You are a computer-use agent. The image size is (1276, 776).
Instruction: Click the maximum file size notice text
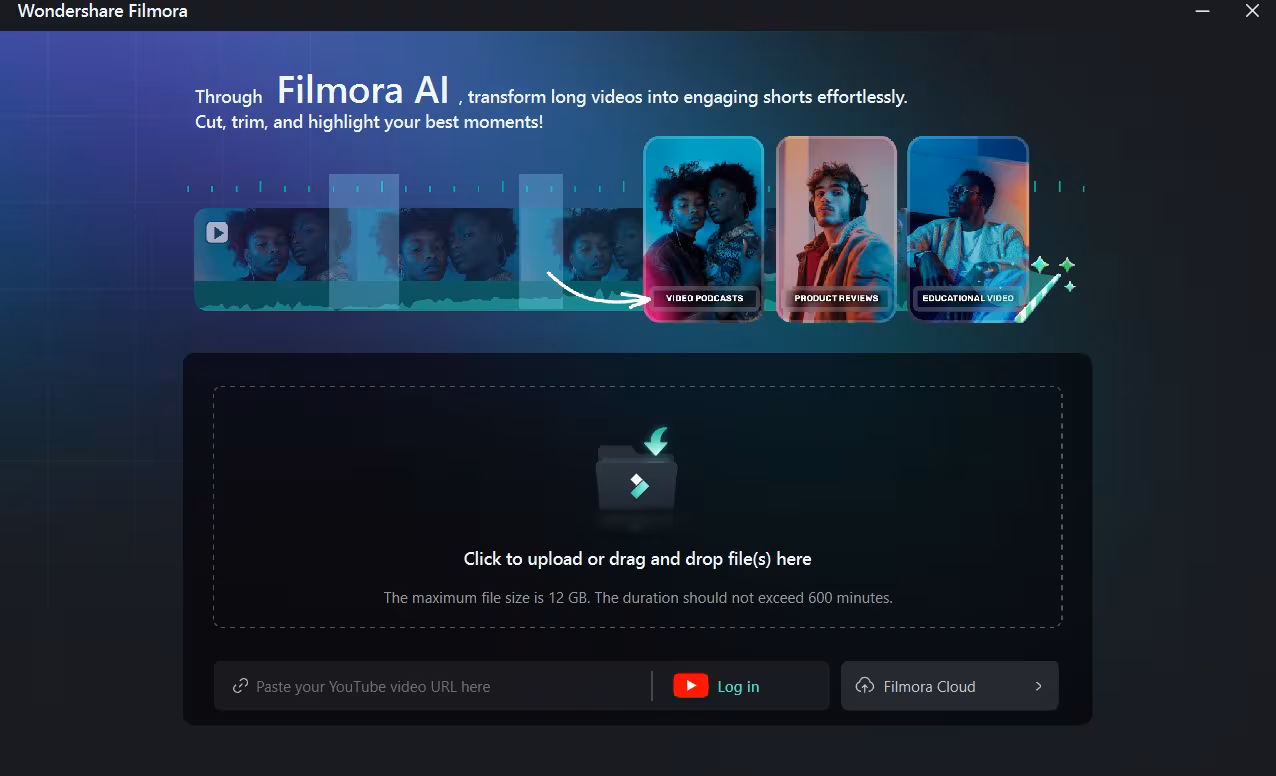coord(638,598)
